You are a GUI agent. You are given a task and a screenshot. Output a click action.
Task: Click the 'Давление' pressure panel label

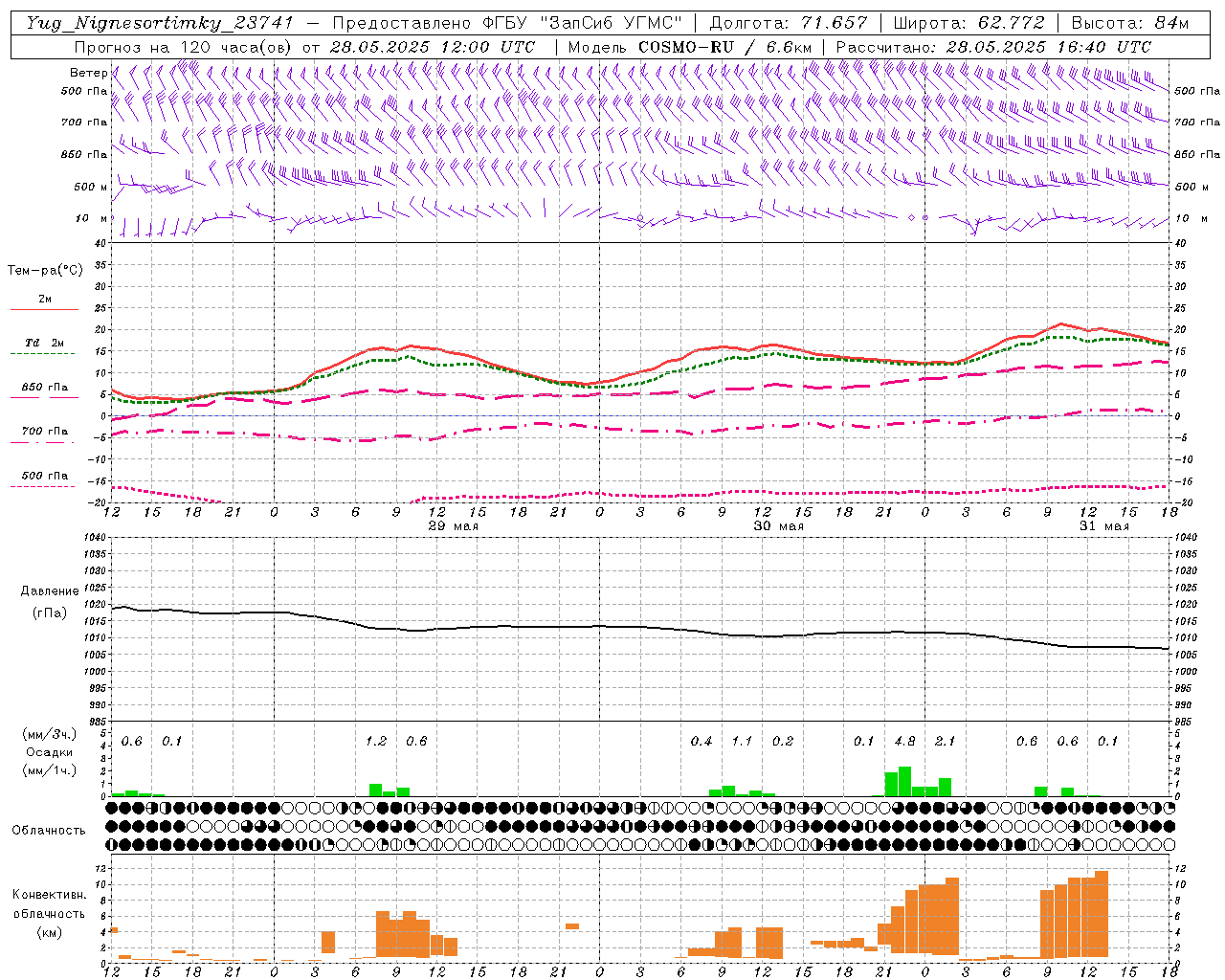click(x=50, y=591)
